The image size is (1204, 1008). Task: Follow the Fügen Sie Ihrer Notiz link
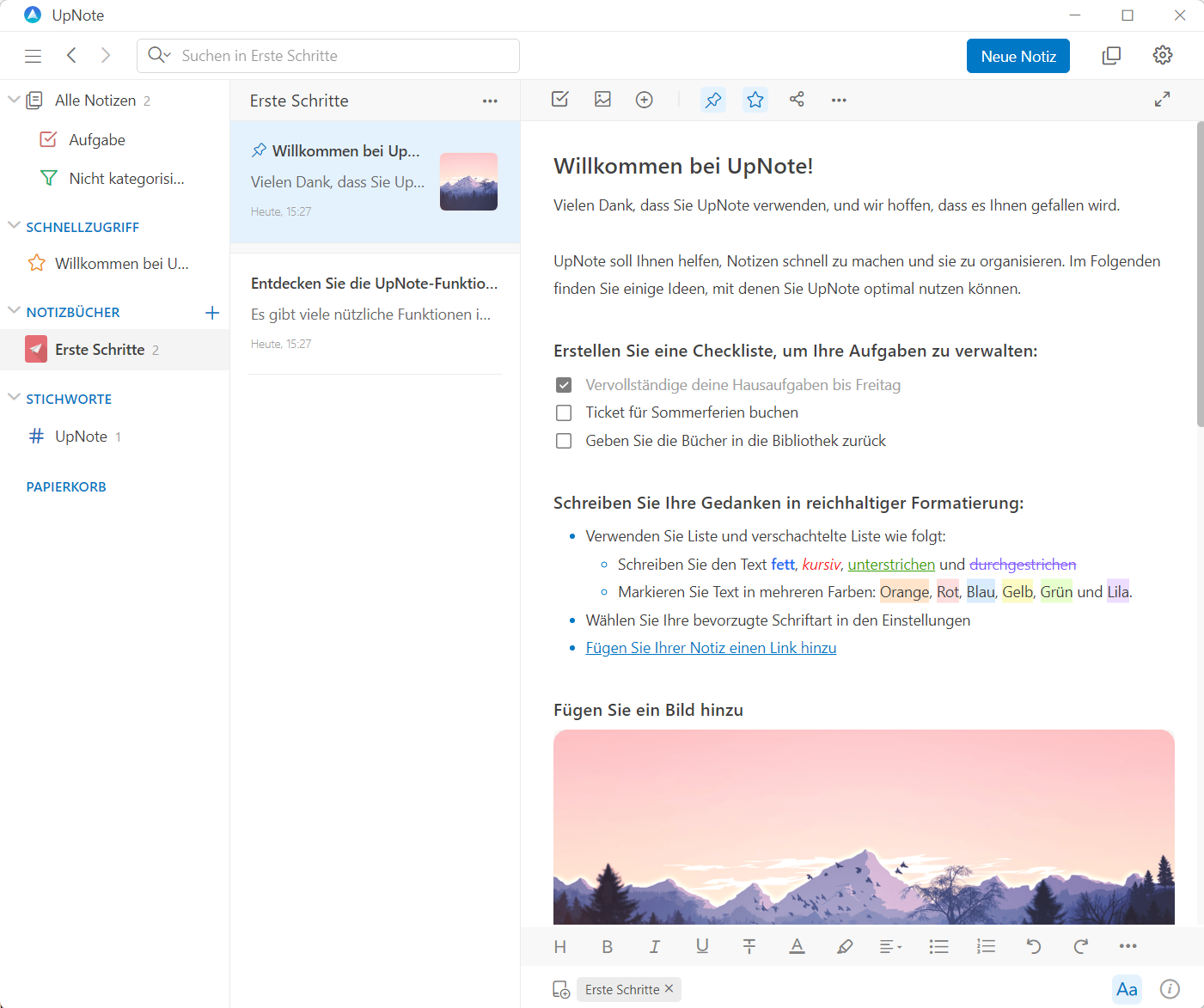[711, 648]
